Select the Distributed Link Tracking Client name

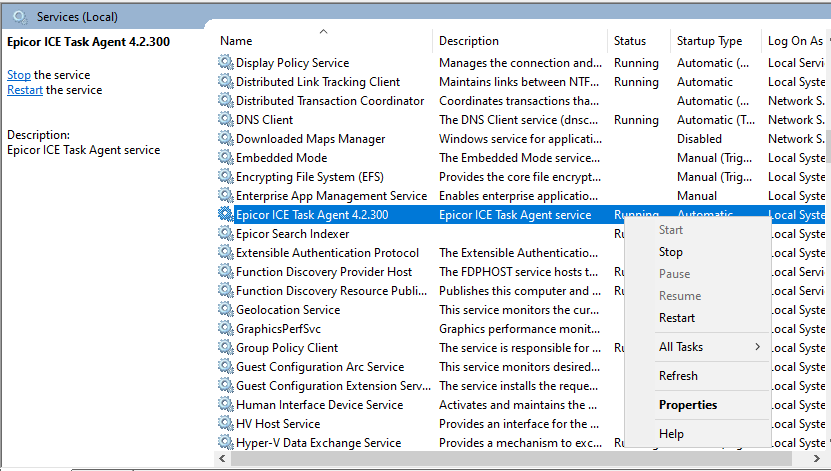click(318, 82)
